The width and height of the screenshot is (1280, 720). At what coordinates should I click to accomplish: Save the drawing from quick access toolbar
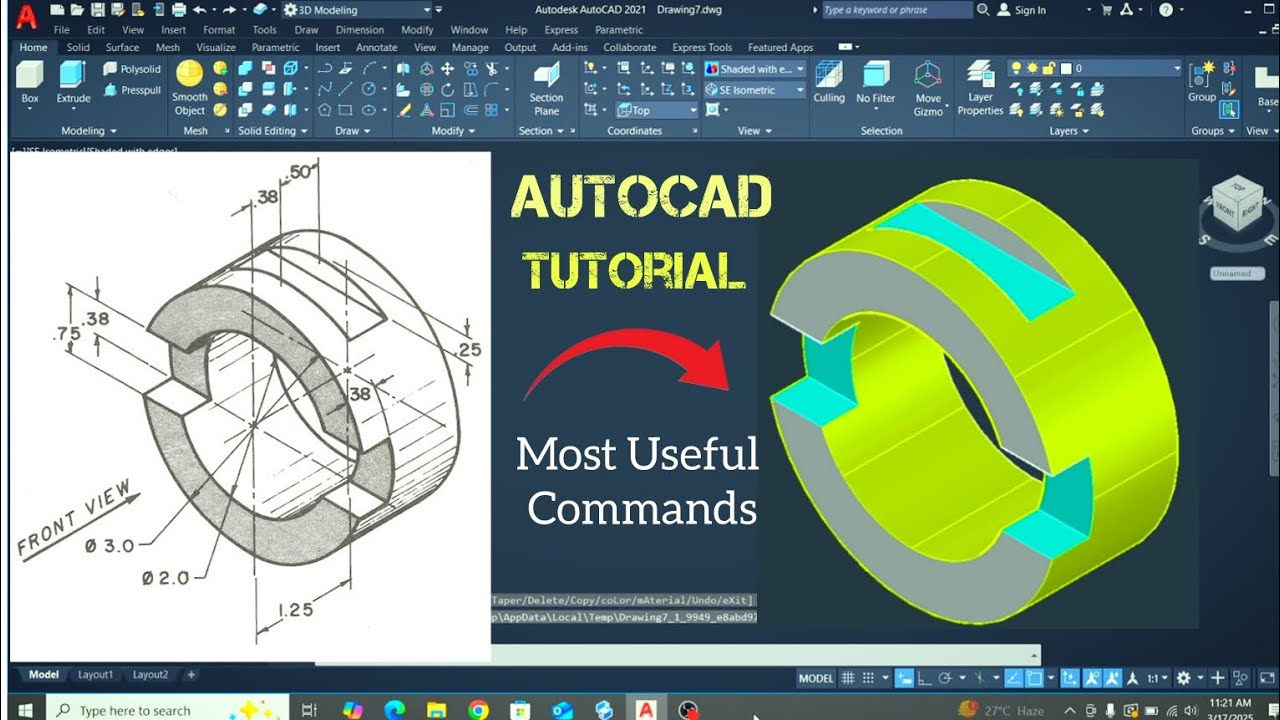point(97,10)
